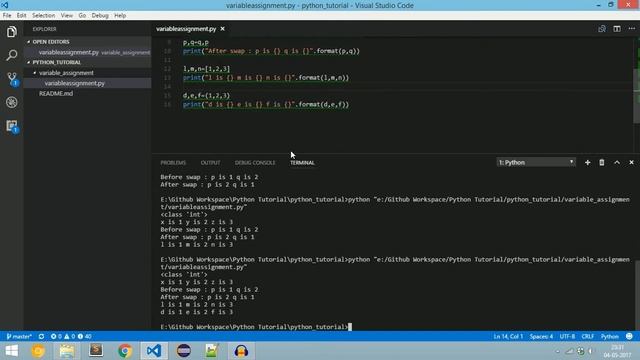This screenshot has height=360, width=640.
Task: Open Chrome from the taskbar
Action: click(125, 351)
